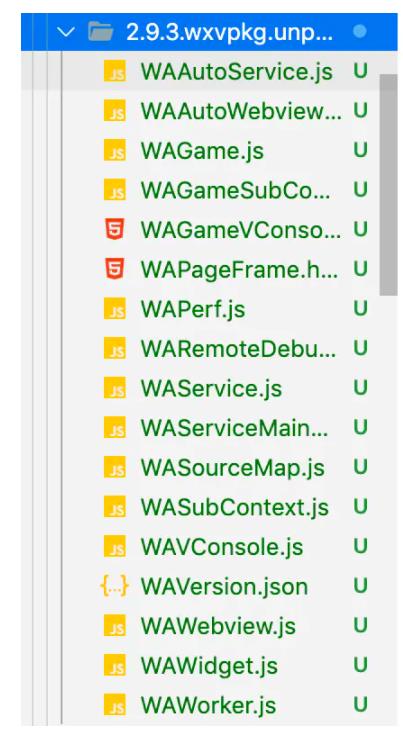Select the WASubContext.js file
Screen dimensions: 403x737
235,507
